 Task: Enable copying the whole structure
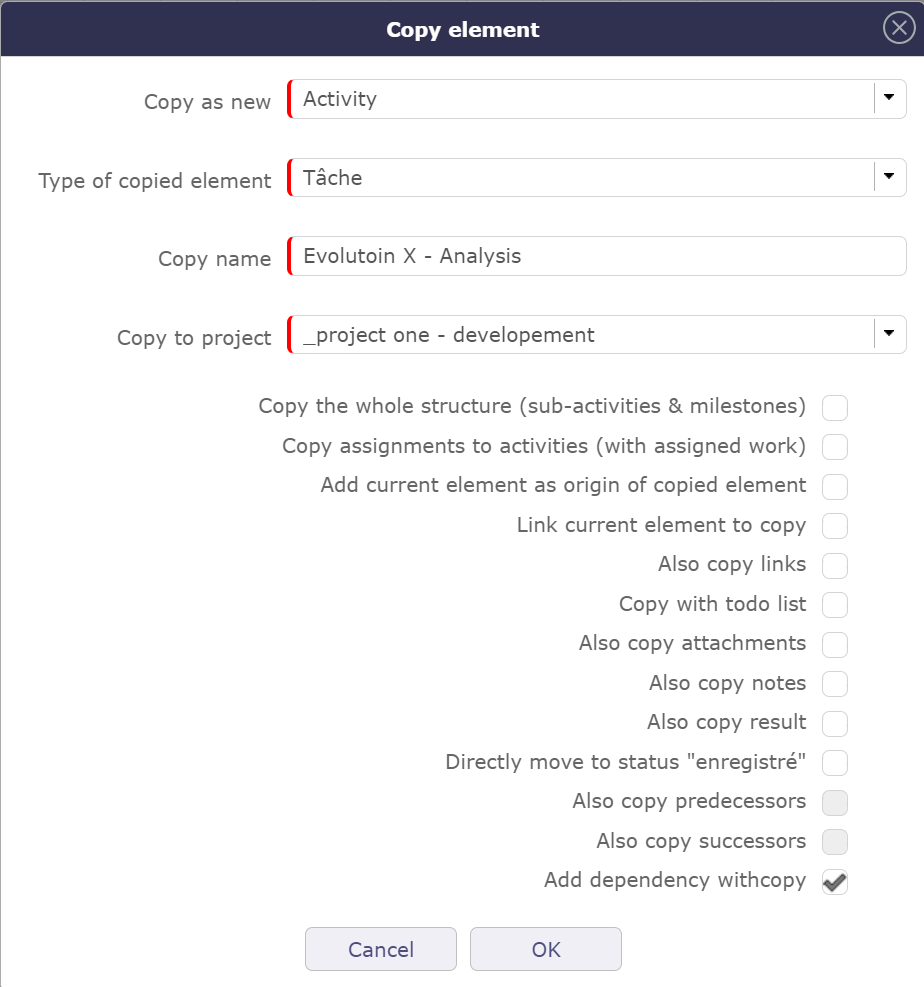834,407
